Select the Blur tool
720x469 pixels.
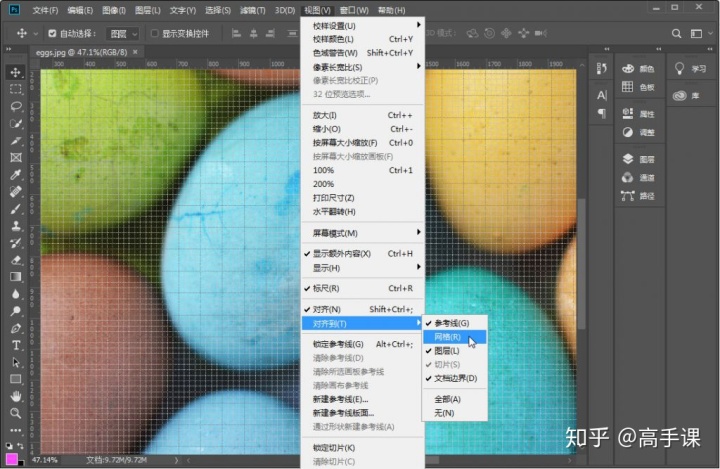(16, 294)
